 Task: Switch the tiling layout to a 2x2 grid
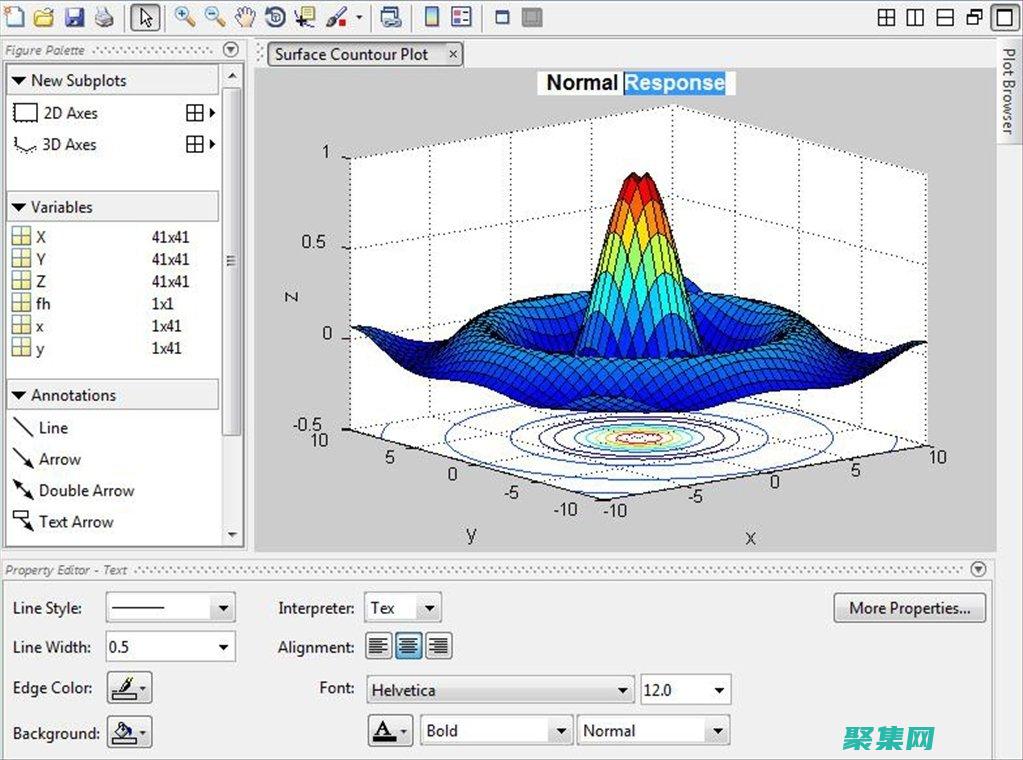[x=887, y=17]
